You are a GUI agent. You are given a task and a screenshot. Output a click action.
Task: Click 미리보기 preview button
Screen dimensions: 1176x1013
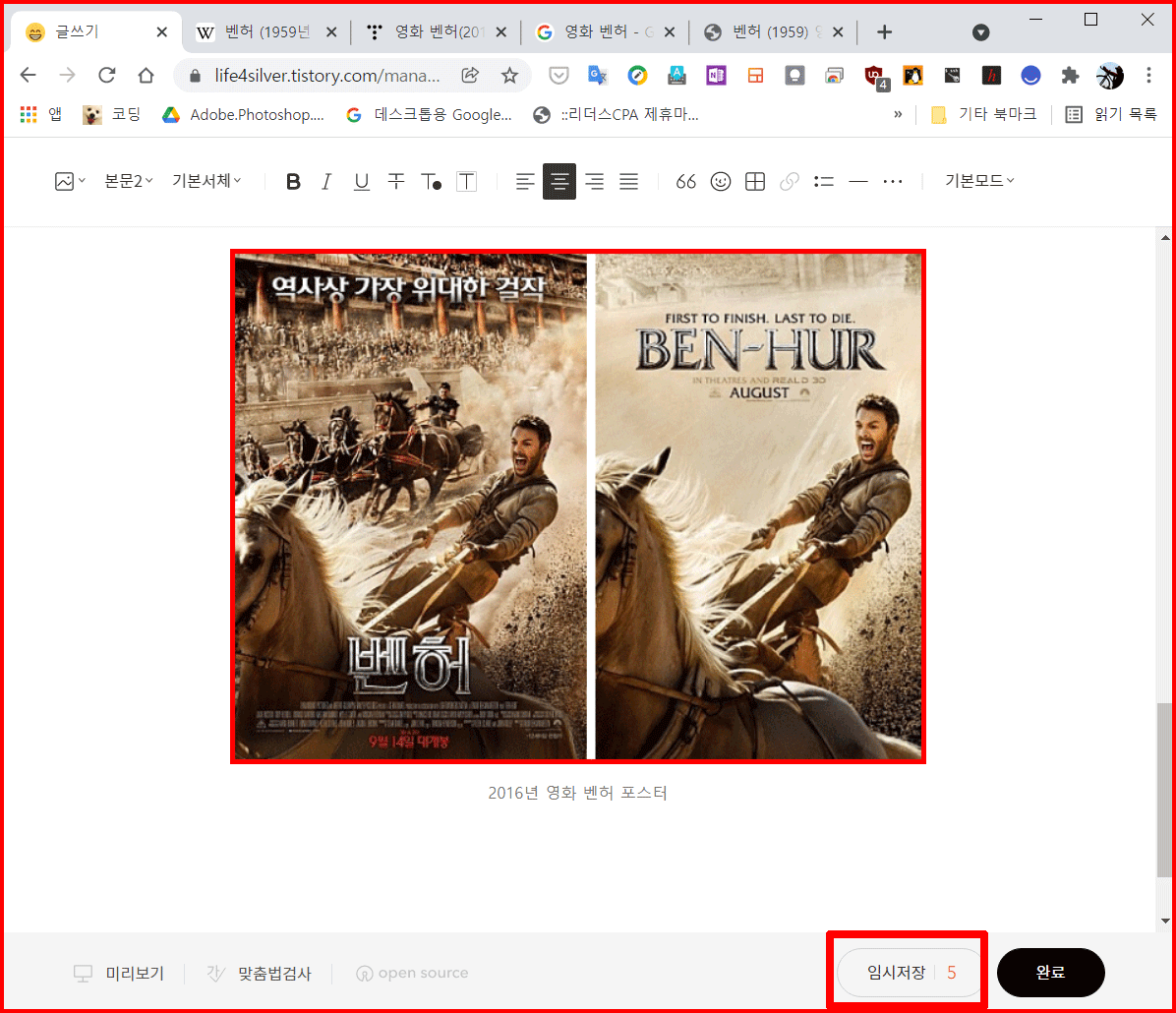119,974
